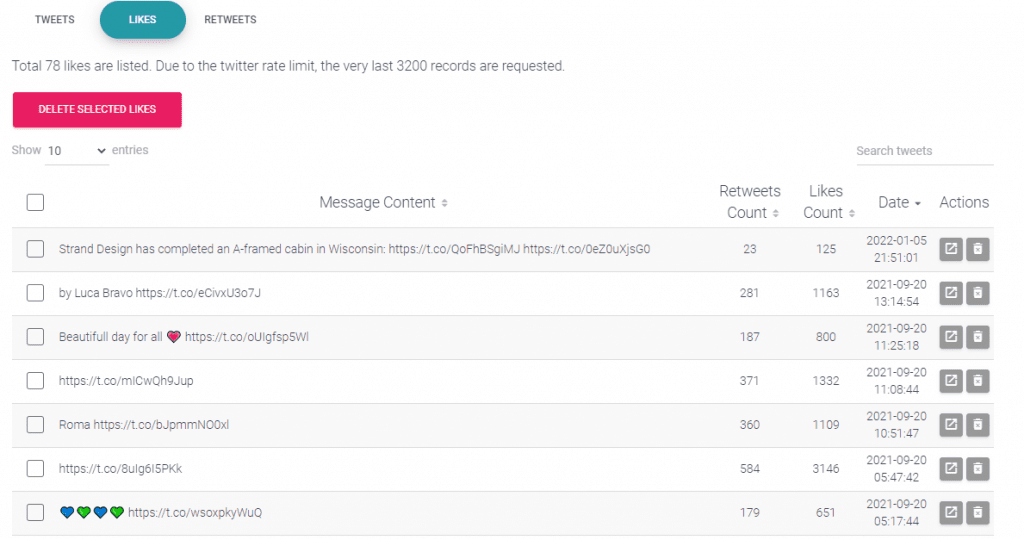Viewport: 1024px width, 540px height.
Task: Check the box for the Roma tweet
Action: point(35,424)
